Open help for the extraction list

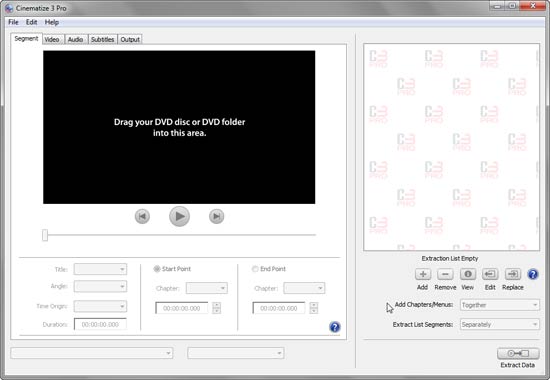(x=532, y=274)
